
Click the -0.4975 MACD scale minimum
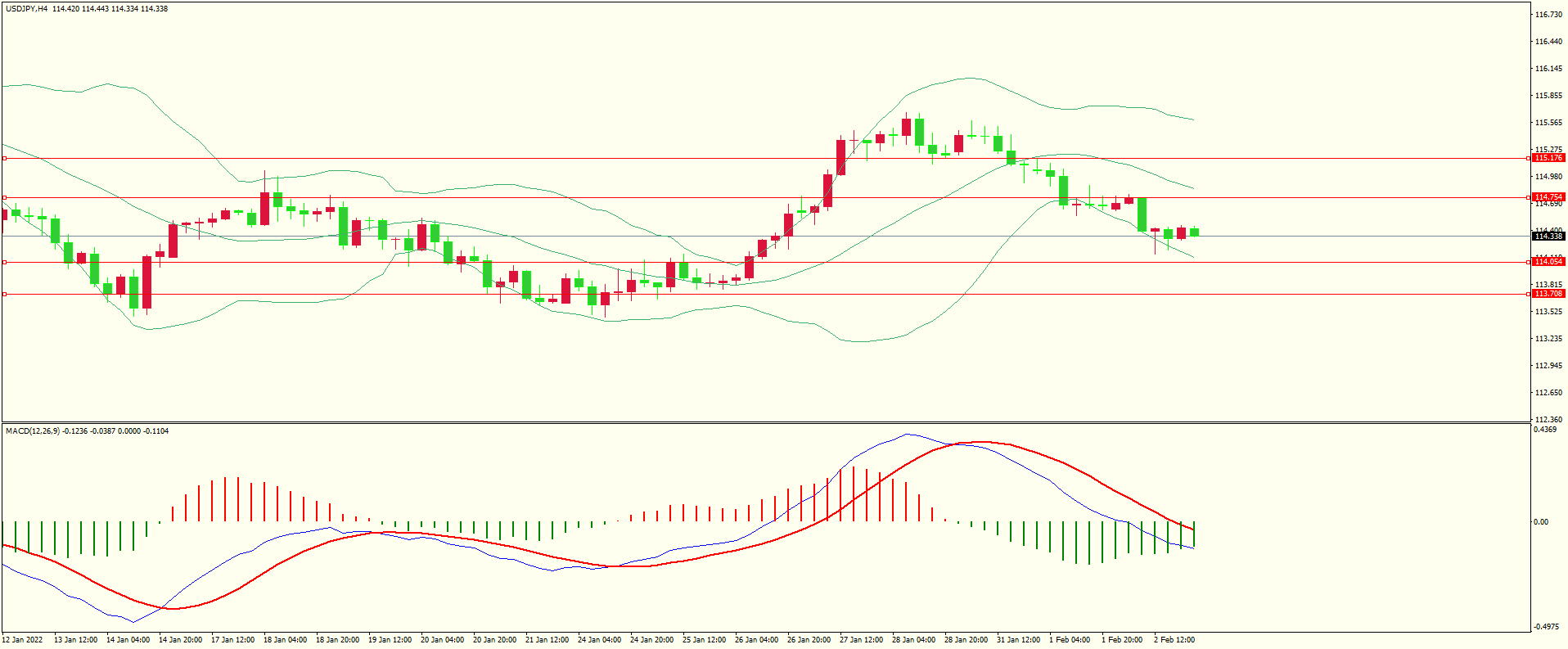[1546, 627]
